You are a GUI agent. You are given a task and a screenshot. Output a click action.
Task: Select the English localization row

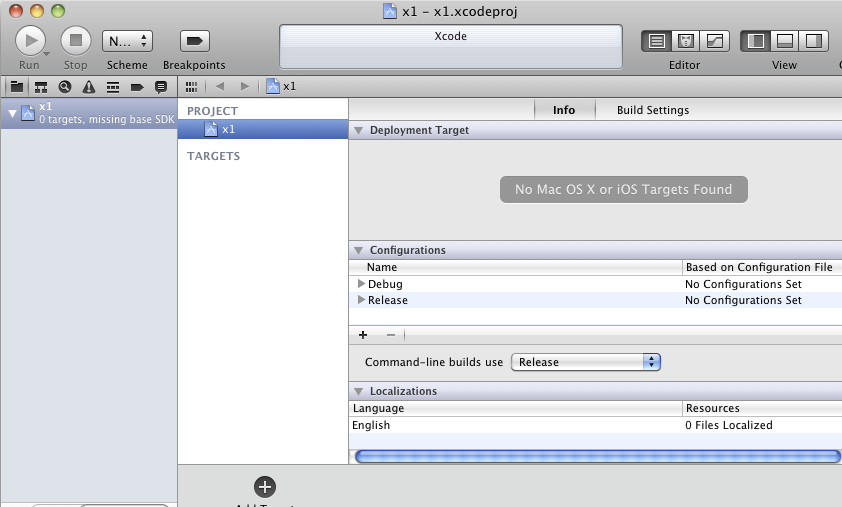click(x=596, y=425)
